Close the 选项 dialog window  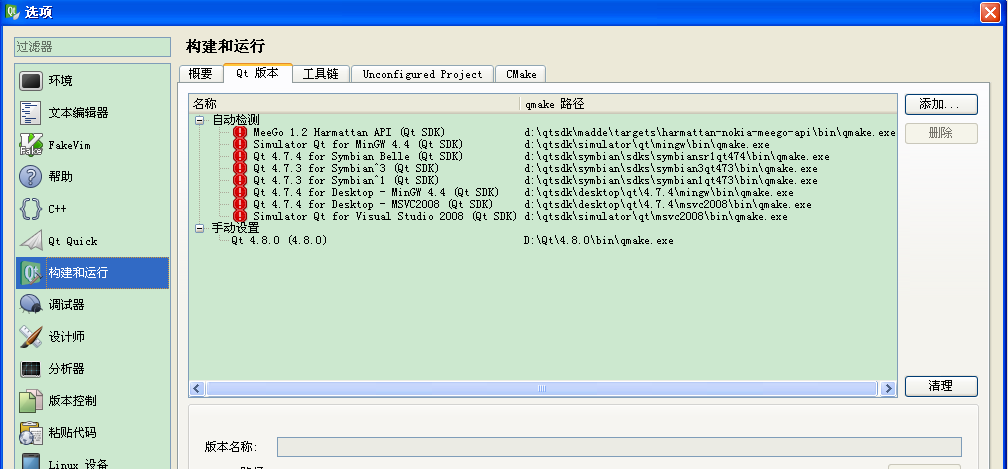(x=990, y=12)
